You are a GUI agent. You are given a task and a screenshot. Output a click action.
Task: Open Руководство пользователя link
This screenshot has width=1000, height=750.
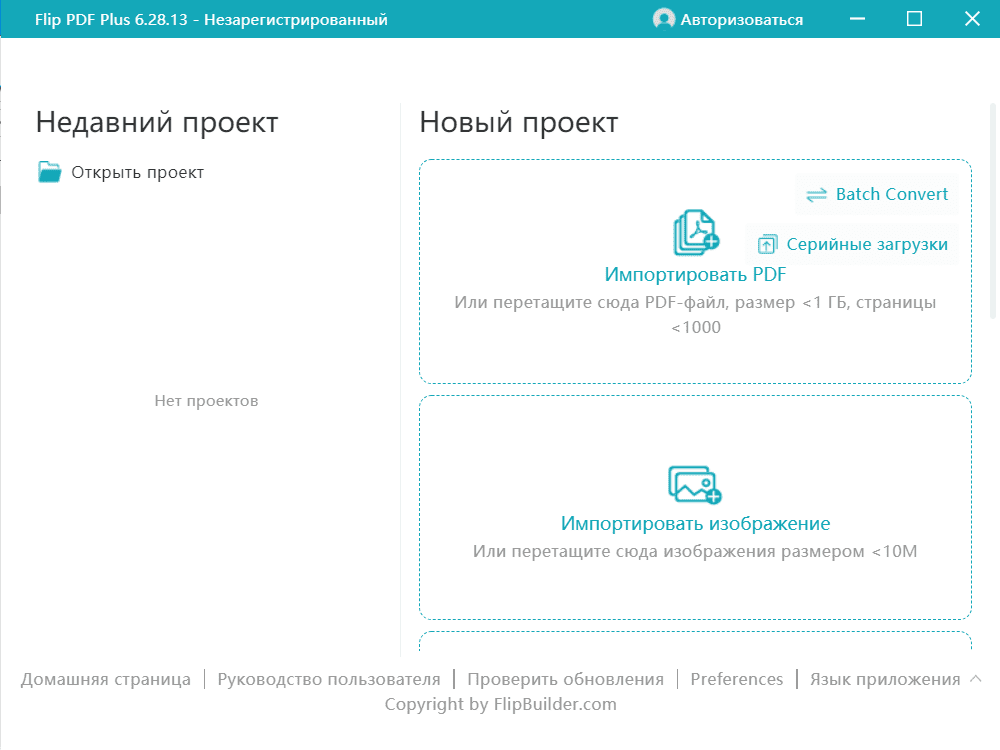point(329,679)
